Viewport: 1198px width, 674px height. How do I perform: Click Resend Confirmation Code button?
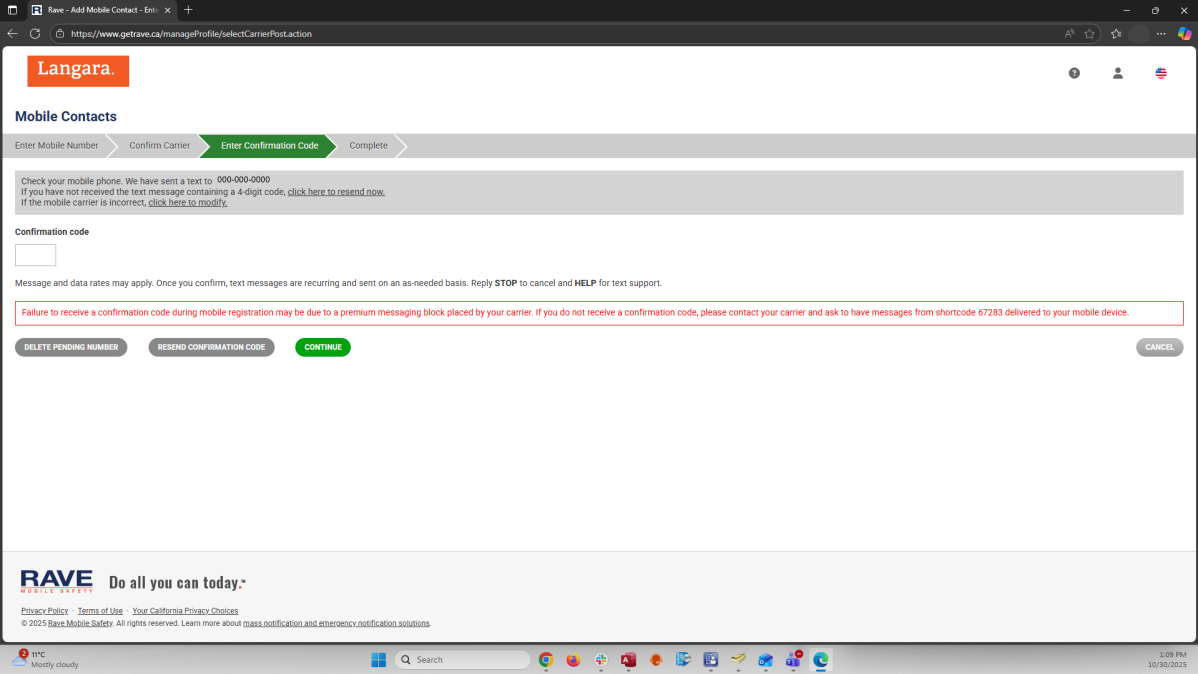pyautogui.click(x=211, y=347)
